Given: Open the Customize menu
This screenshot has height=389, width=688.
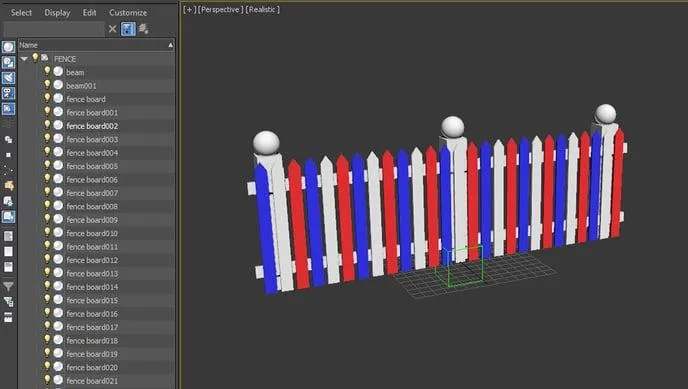Looking at the screenshot, I should point(128,13).
